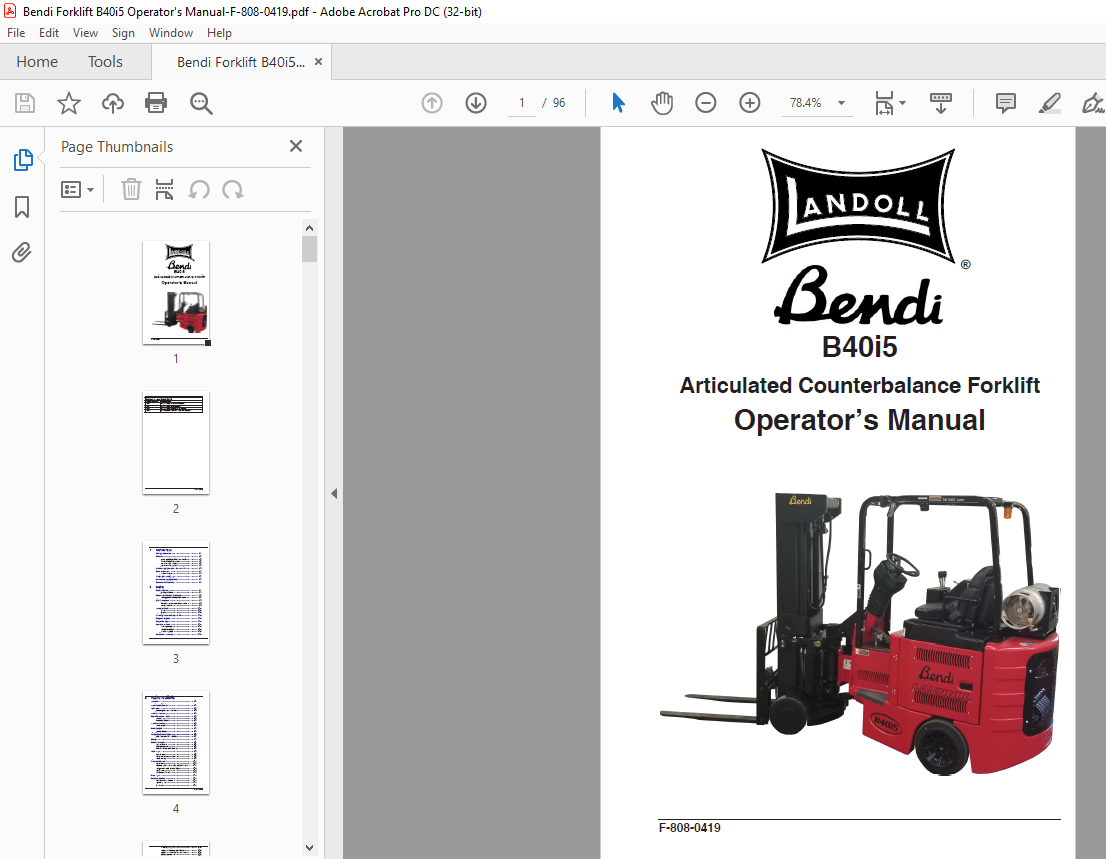Collapse the navigation pane arrow
The width and height of the screenshot is (1106, 859).
pos(334,494)
